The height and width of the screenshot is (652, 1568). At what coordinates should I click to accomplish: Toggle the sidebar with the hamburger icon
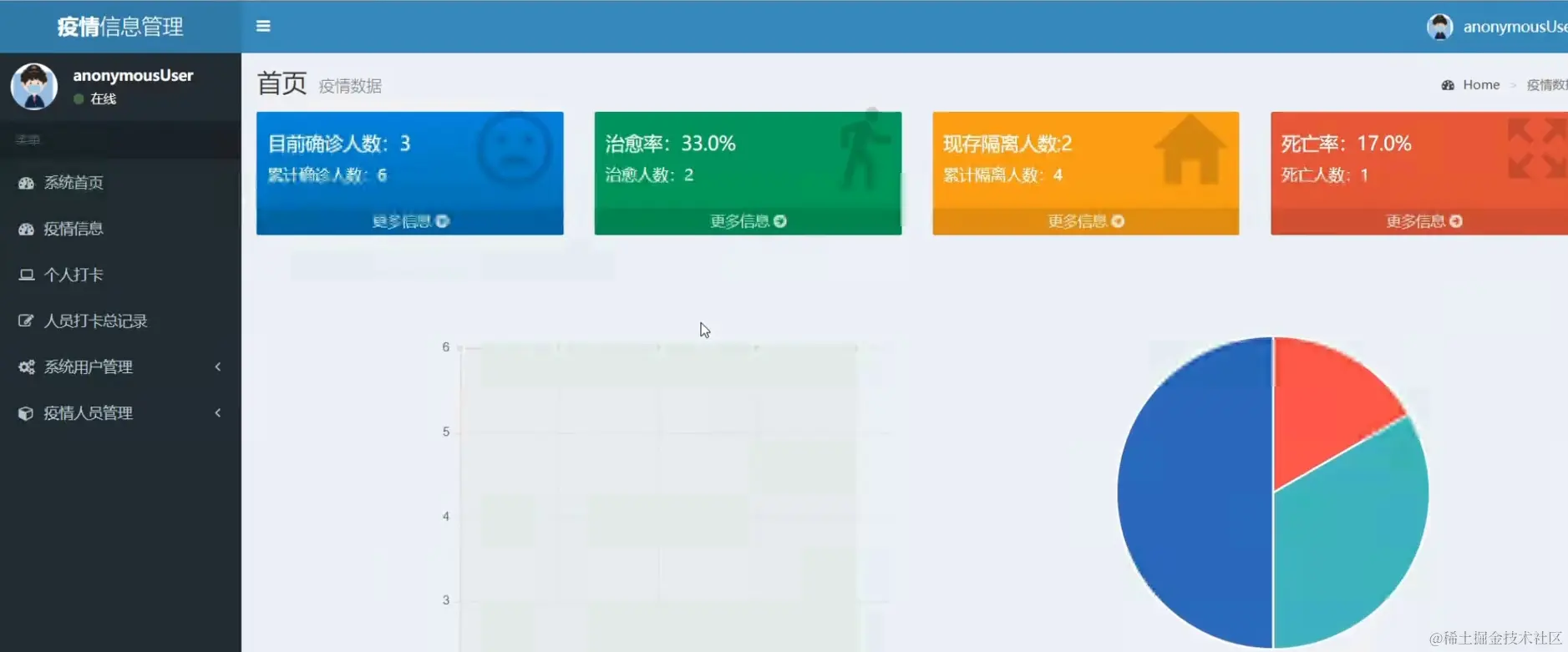click(x=263, y=26)
